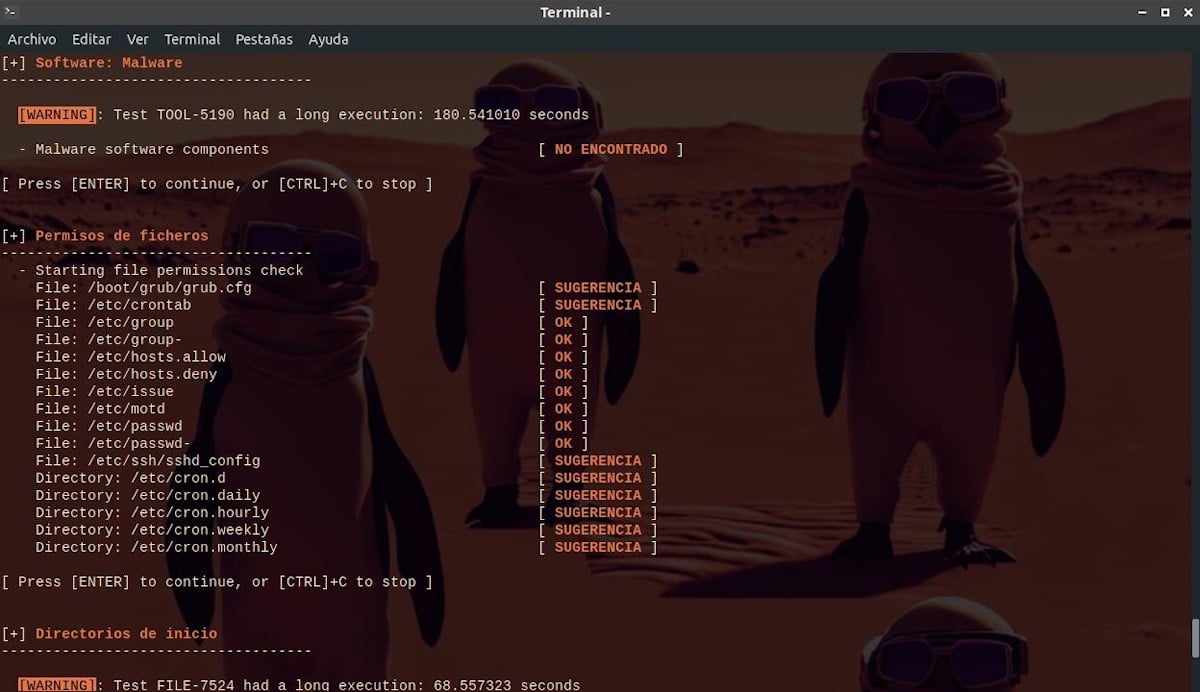The height and width of the screenshot is (692, 1200).
Task: Click the /etc/cron.monthly directory line
Action: (x=156, y=548)
